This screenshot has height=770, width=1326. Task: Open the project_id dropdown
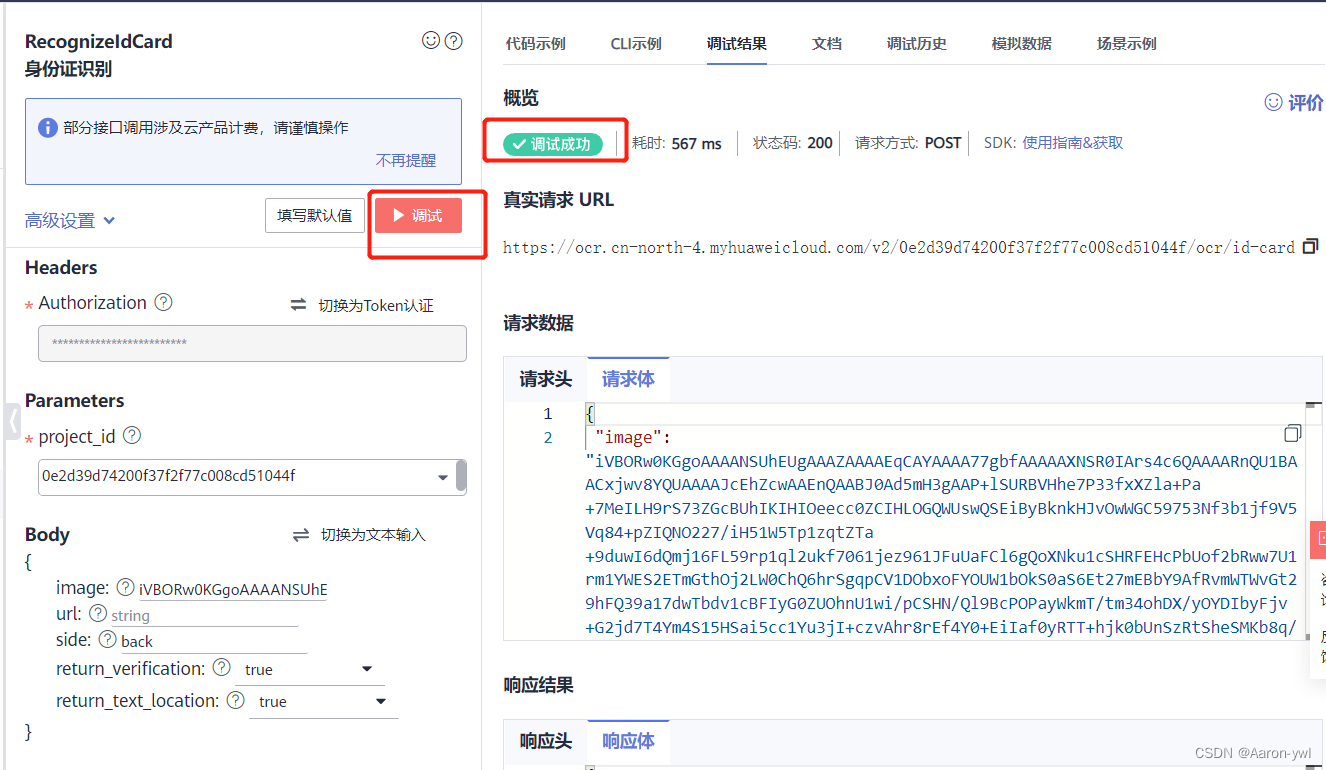[443, 477]
